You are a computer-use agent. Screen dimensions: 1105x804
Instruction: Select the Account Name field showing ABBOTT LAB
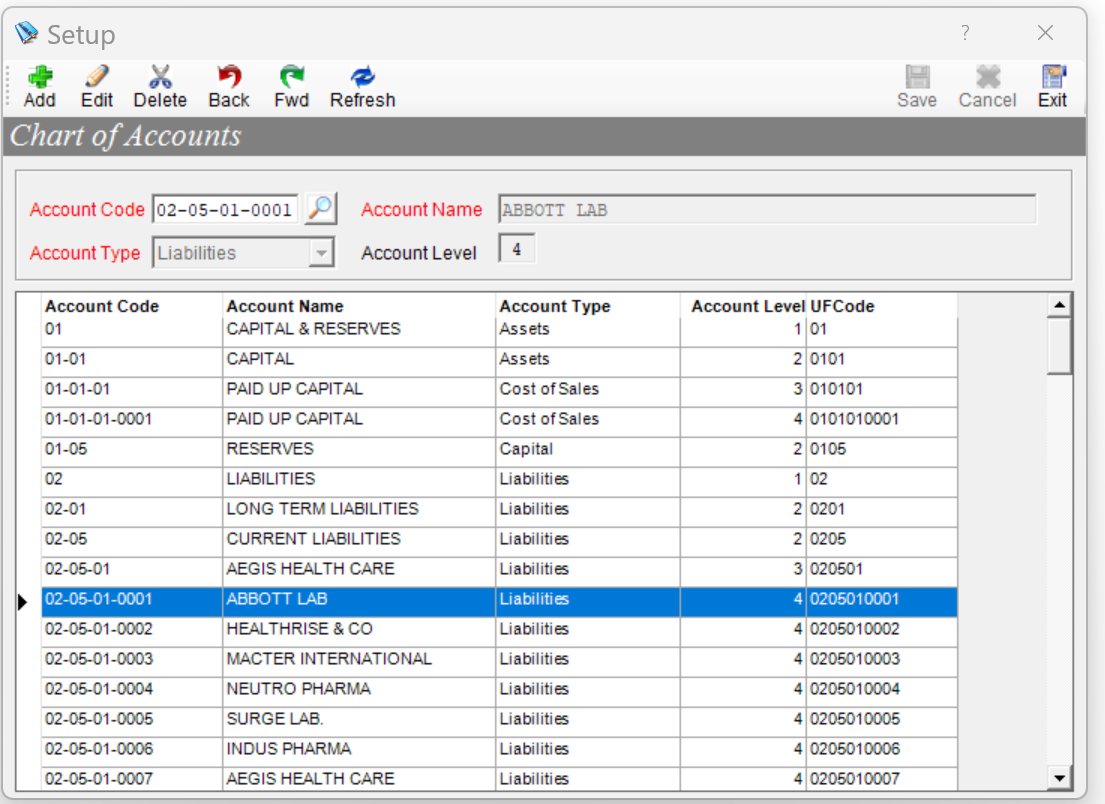tap(767, 209)
